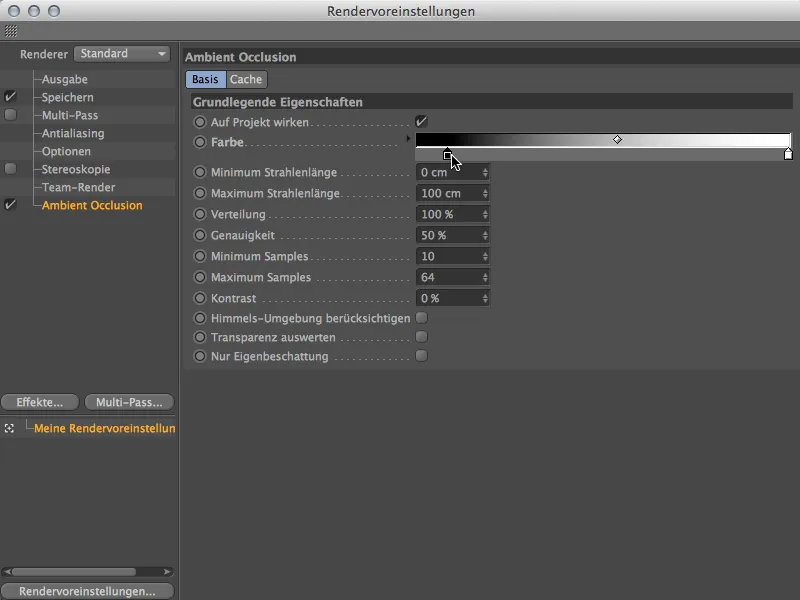
Task: Switch to the Basis tab
Action: tap(204, 79)
